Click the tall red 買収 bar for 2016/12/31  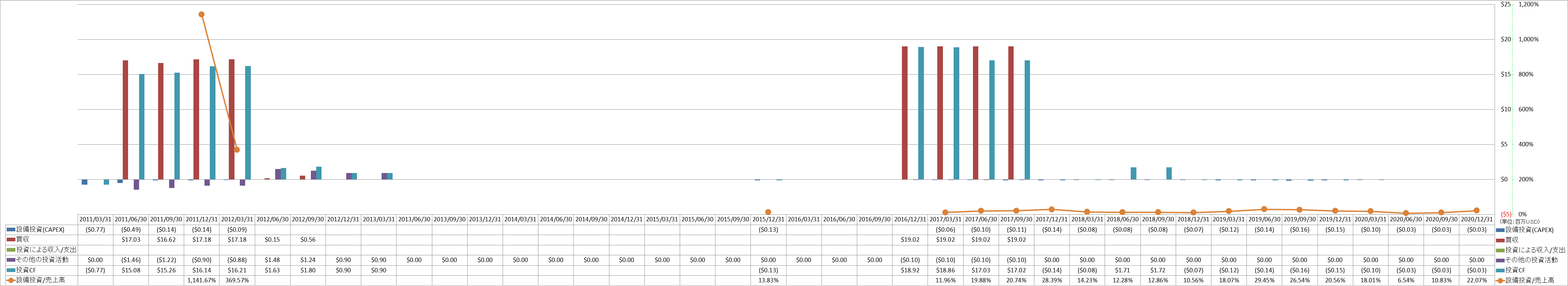click(x=905, y=113)
